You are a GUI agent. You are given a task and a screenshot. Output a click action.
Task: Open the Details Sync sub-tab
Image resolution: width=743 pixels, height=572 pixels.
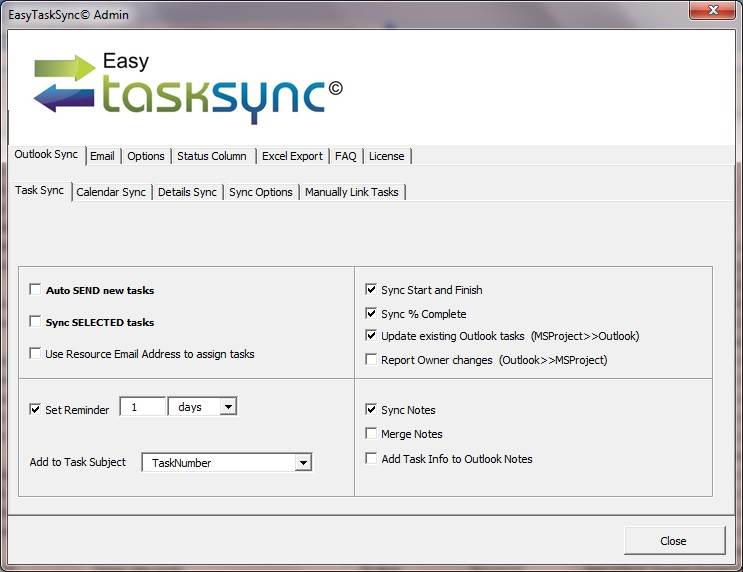(x=187, y=192)
